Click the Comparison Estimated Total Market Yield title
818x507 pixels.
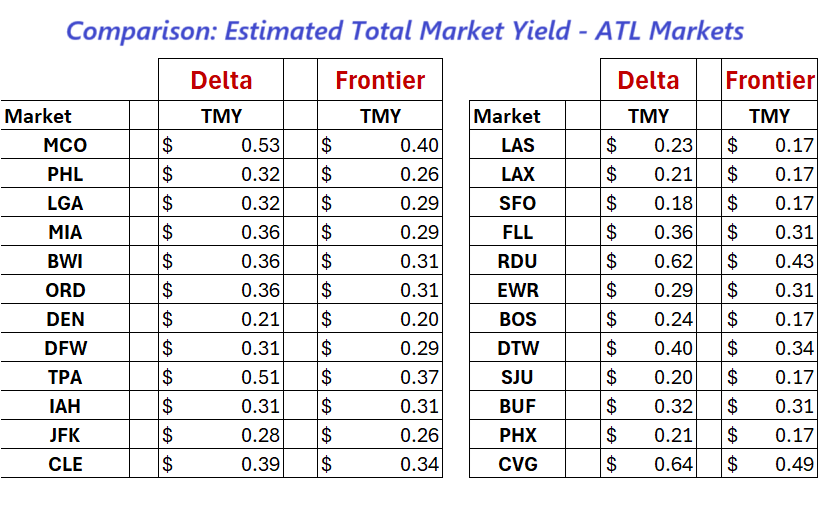click(x=405, y=30)
